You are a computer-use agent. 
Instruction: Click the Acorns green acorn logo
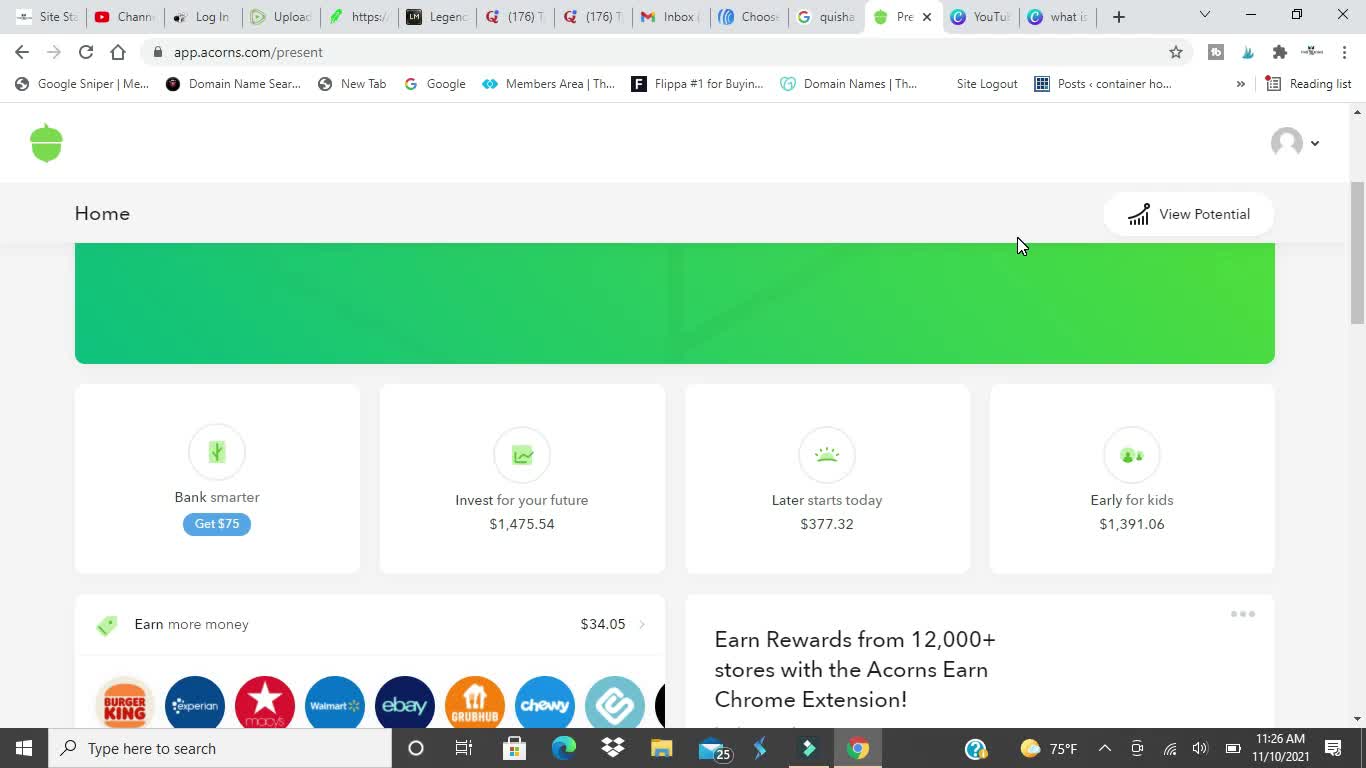point(47,143)
